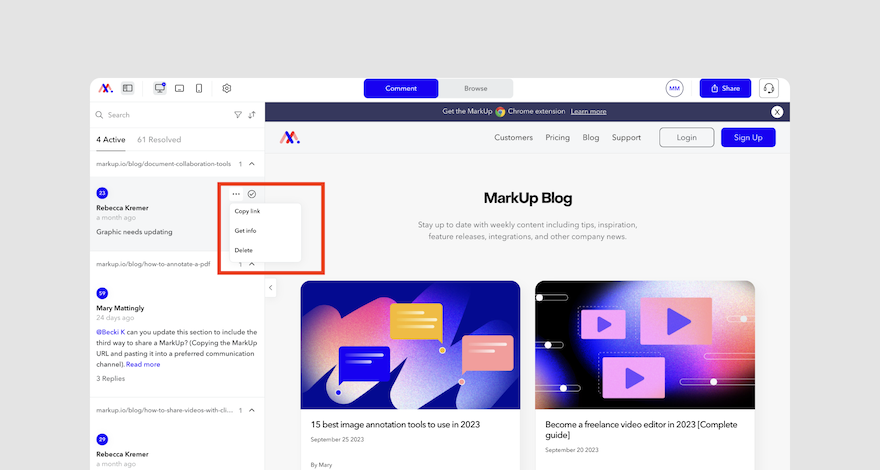Open Customers nav link
The height and width of the screenshot is (470, 880).
pyautogui.click(x=514, y=138)
